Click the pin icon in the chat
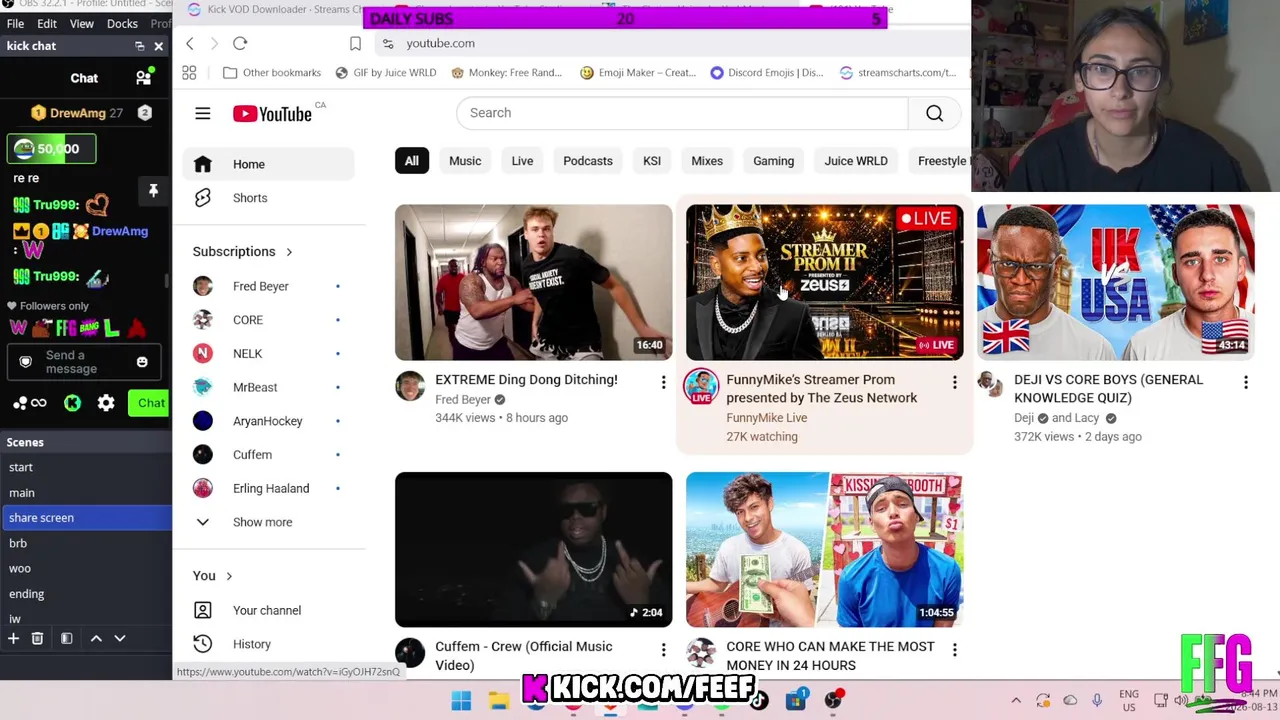The height and width of the screenshot is (720, 1280). [x=153, y=191]
